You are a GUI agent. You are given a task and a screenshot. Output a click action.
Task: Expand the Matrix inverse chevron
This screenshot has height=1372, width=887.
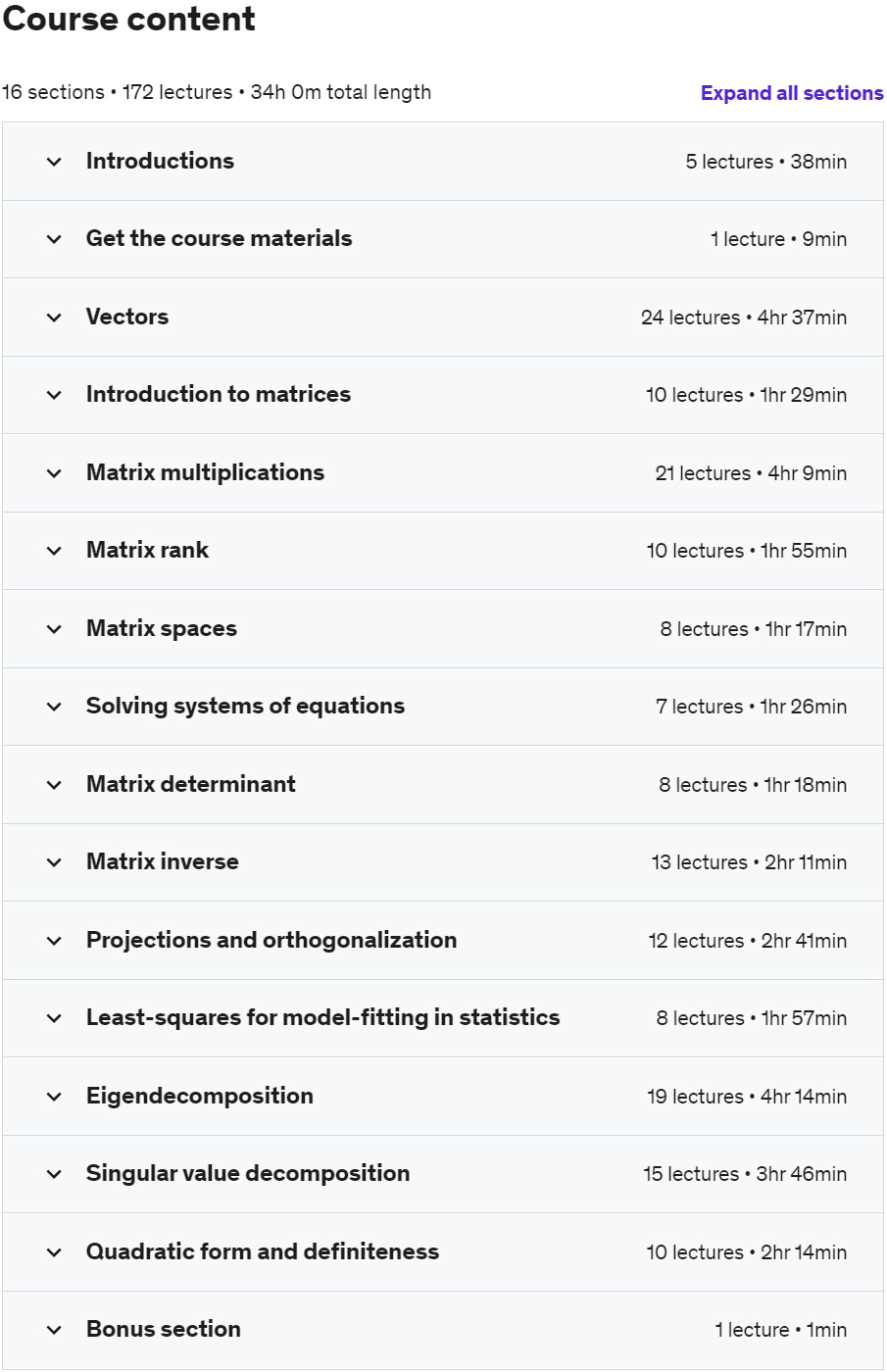[54, 862]
